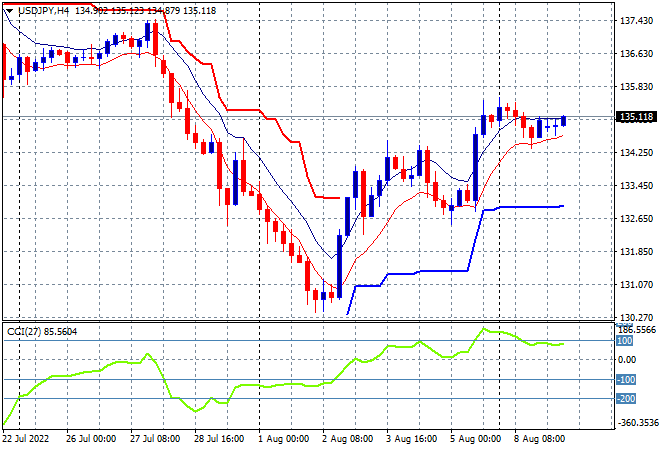Click the 27 Jul 08:00 time label
The image size is (660, 450).
tap(155, 439)
